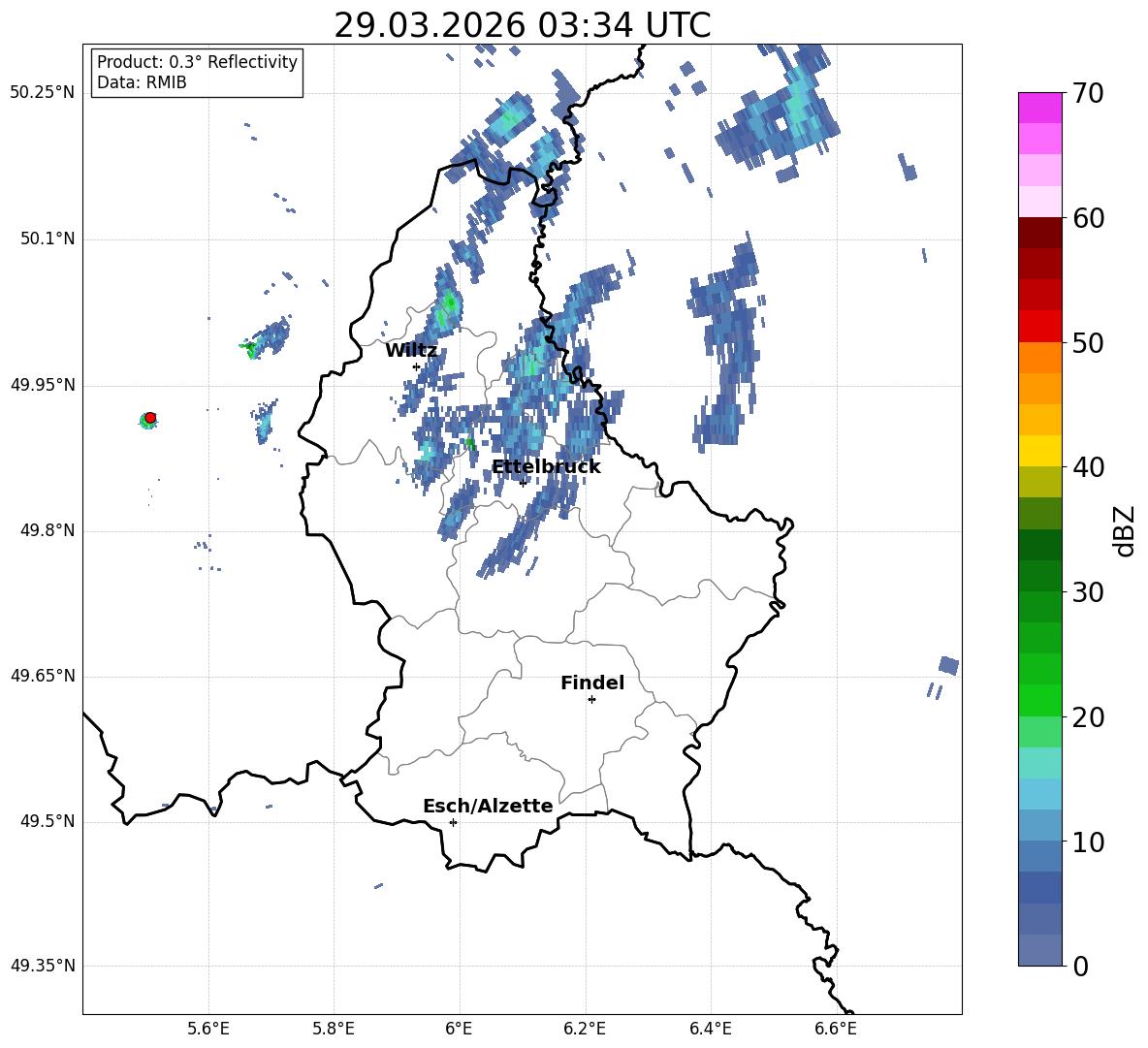The width and height of the screenshot is (1148, 1048).
Task: Click the Findel station cross marker
Action: [x=591, y=699]
